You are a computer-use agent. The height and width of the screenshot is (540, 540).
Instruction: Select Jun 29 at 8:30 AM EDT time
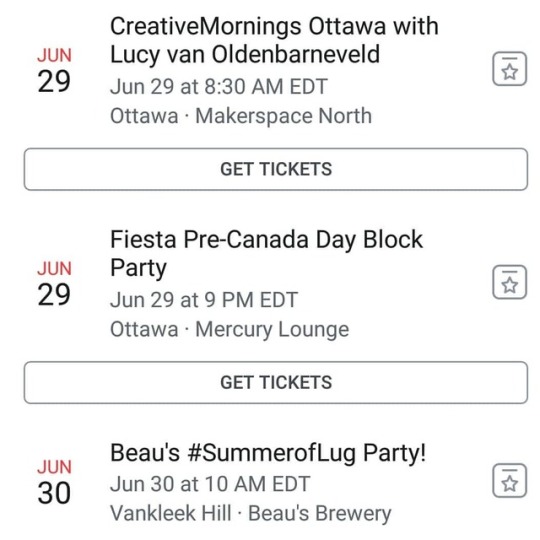tap(219, 87)
